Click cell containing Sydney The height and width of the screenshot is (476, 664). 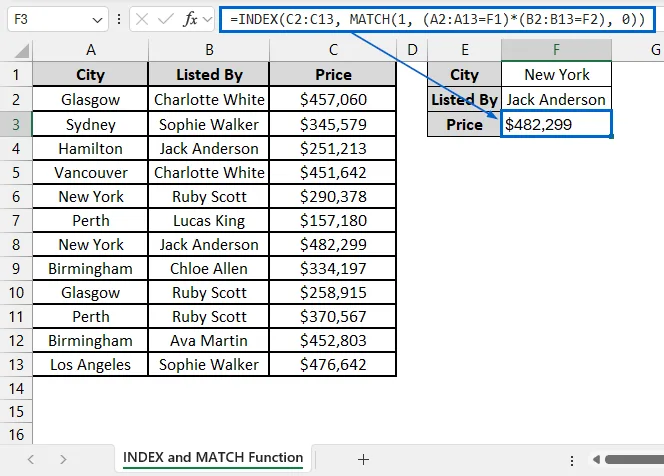click(x=91, y=124)
